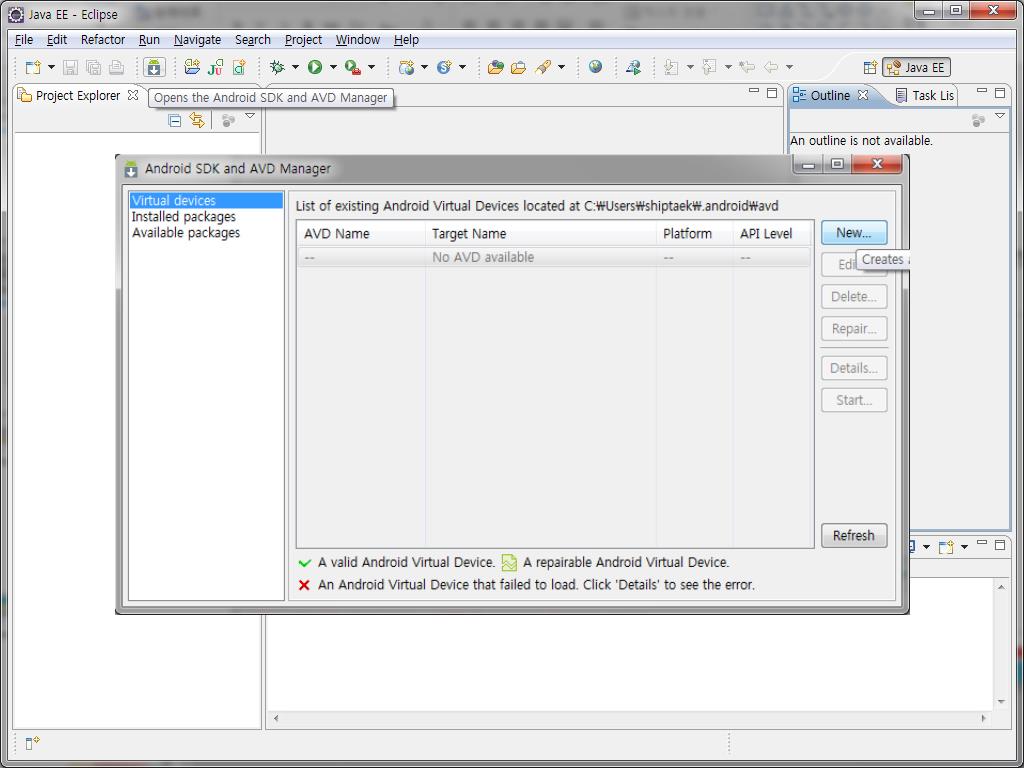Open the Navigate menu
The image size is (1024, 768).
(197, 40)
